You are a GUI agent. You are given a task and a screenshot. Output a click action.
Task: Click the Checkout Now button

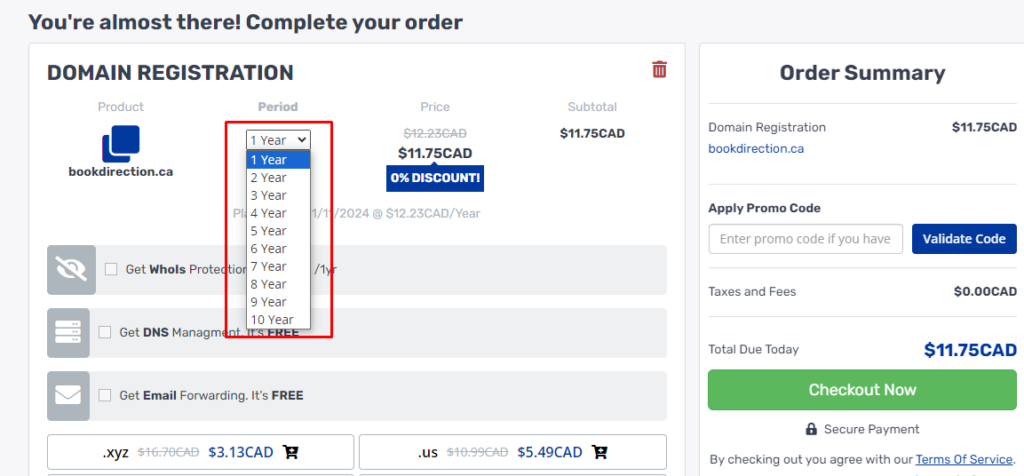[862, 390]
